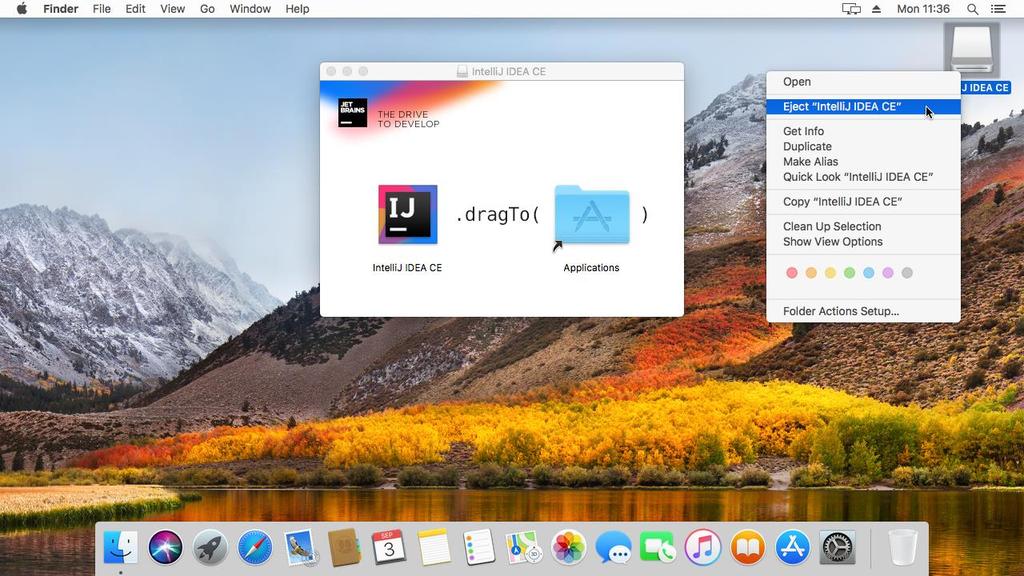This screenshot has height=576, width=1024.
Task: Apply the yellow tag color
Action: click(x=830, y=273)
